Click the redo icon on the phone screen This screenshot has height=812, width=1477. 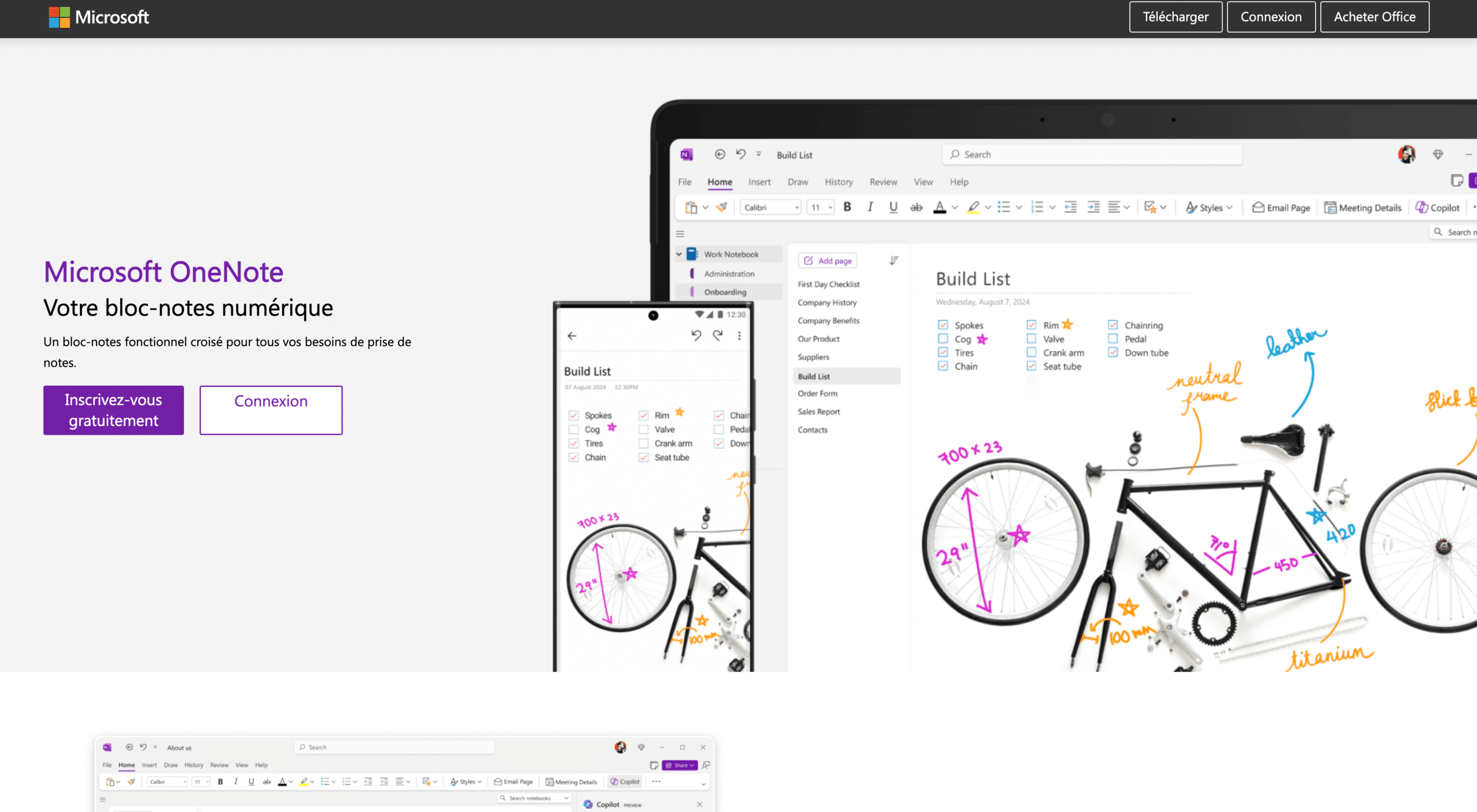pos(717,335)
